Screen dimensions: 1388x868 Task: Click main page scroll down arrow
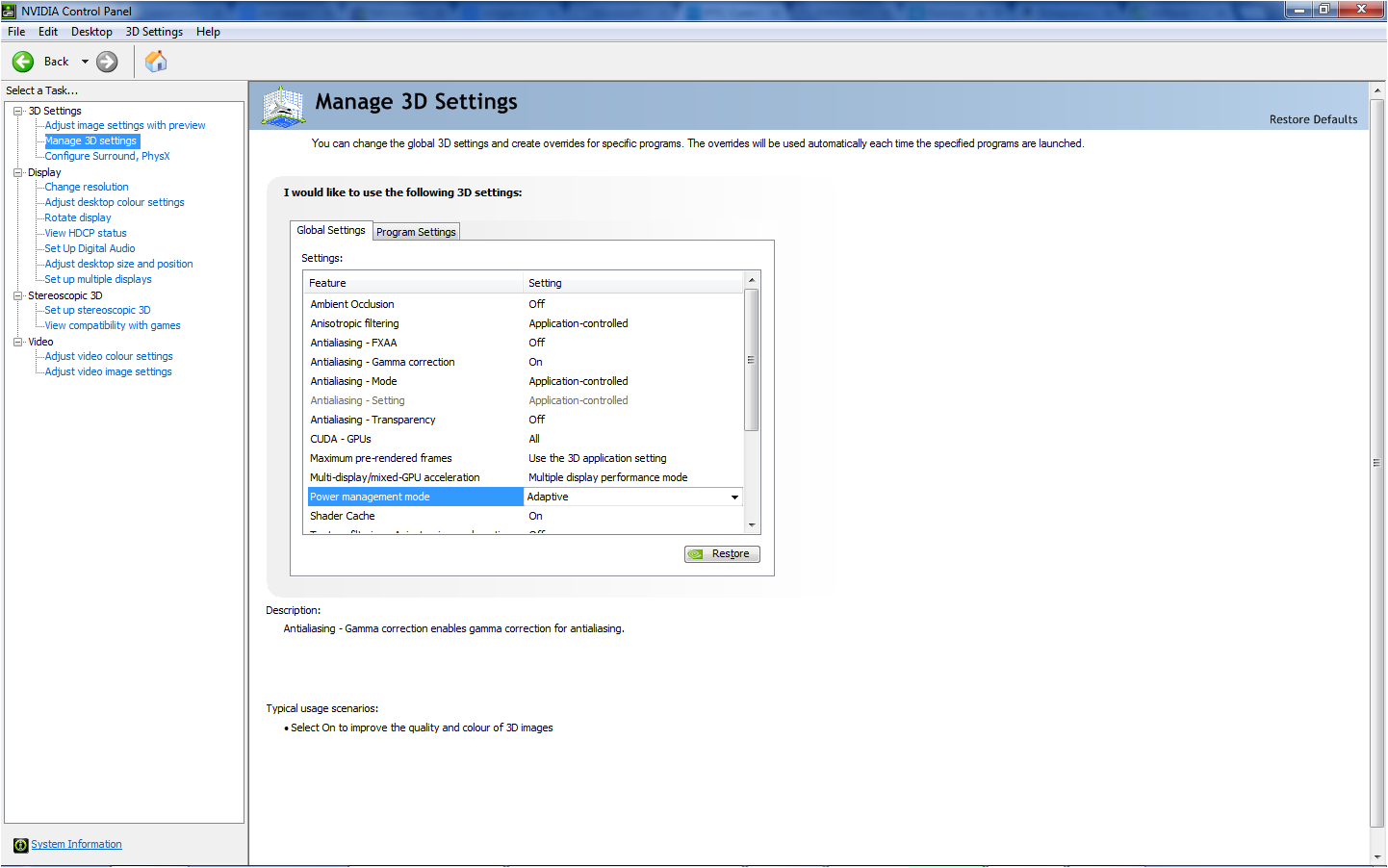point(1377,857)
